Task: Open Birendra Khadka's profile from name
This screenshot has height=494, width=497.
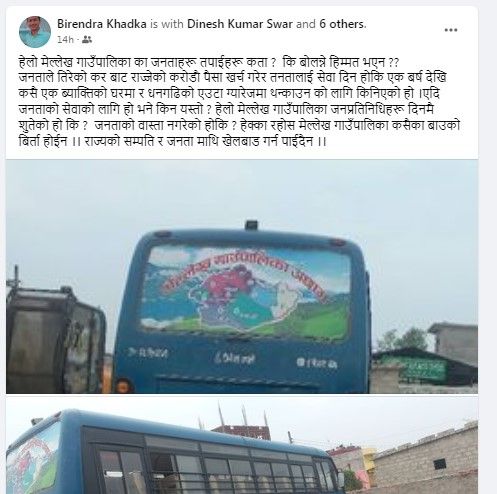Action: click(x=102, y=24)
